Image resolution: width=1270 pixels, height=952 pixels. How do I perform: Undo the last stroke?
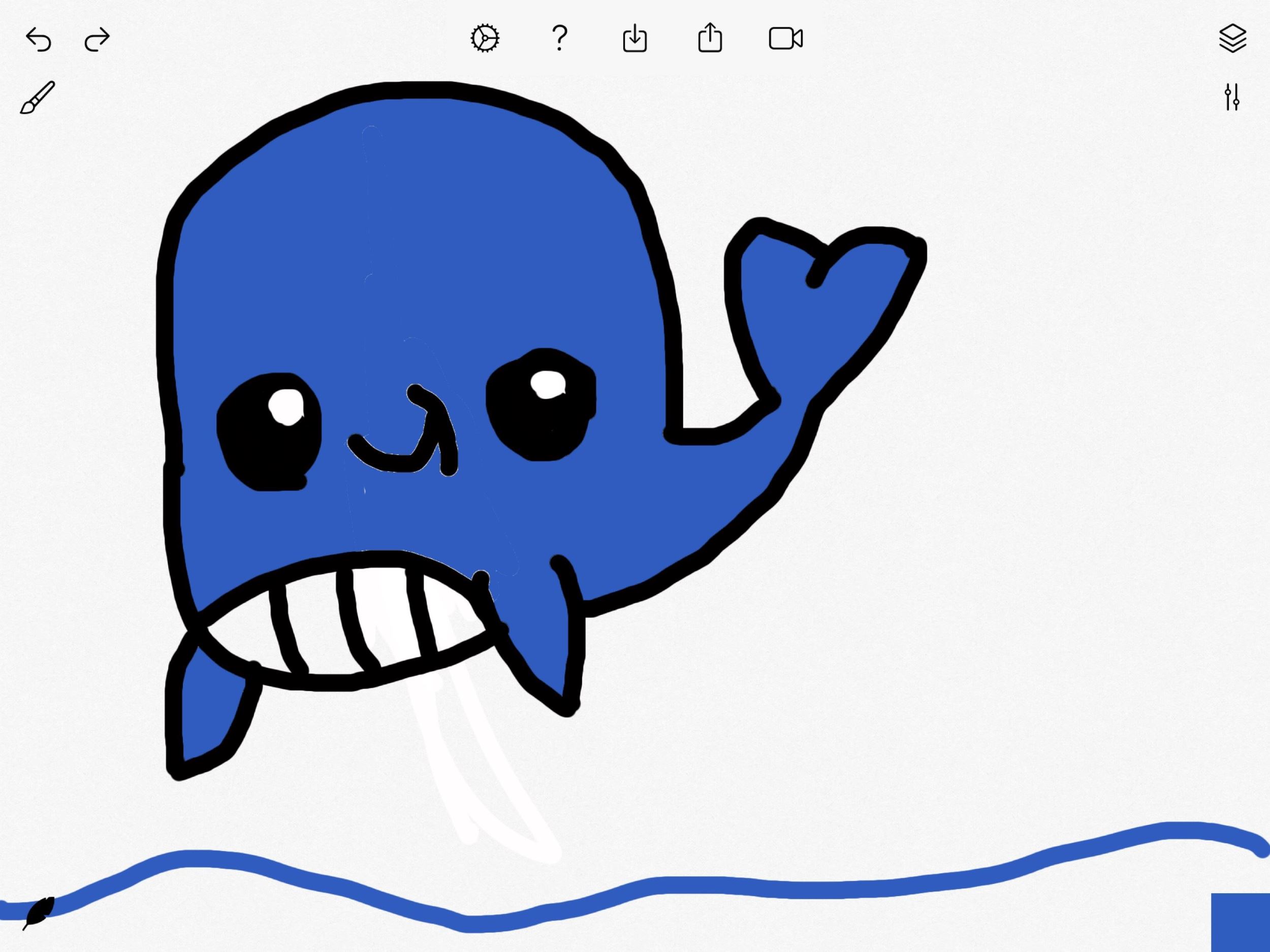(x=39, y=40)
